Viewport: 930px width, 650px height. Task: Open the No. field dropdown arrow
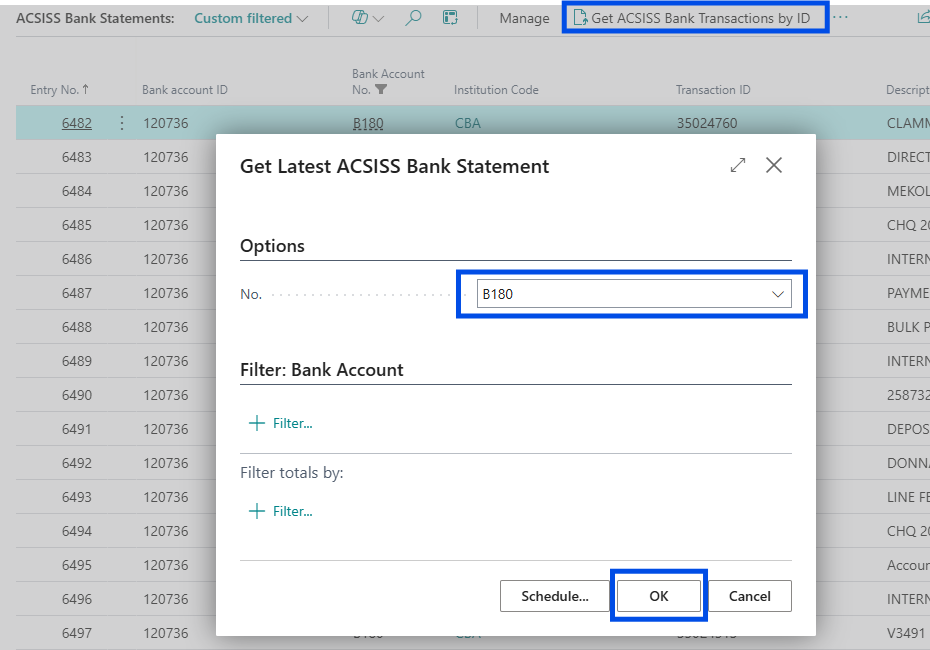[x=777, y=294]
